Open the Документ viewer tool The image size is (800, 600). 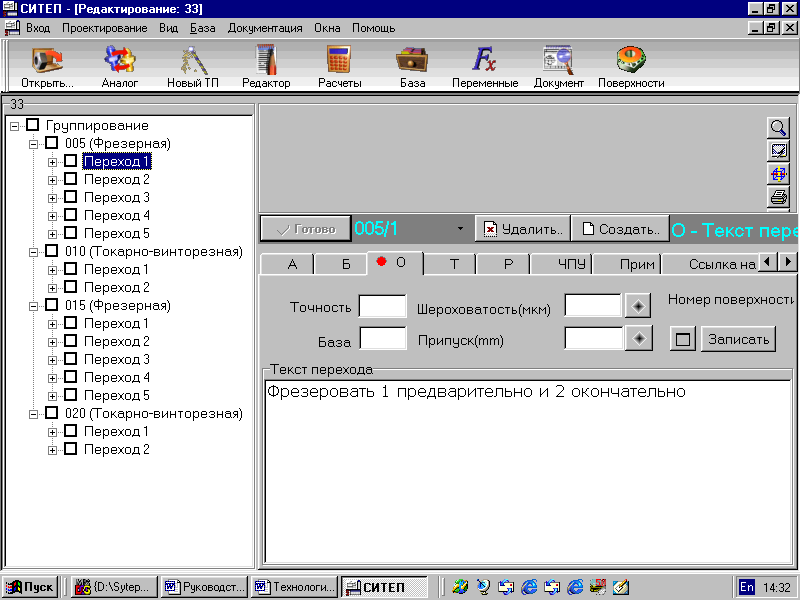[x=558, y=66]
